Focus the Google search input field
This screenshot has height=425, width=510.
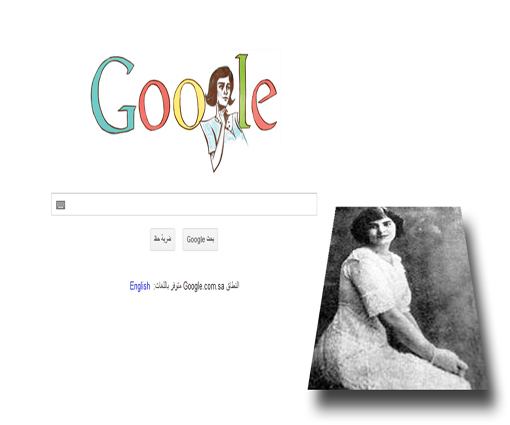pyautogui.click(x=184, y=204)
